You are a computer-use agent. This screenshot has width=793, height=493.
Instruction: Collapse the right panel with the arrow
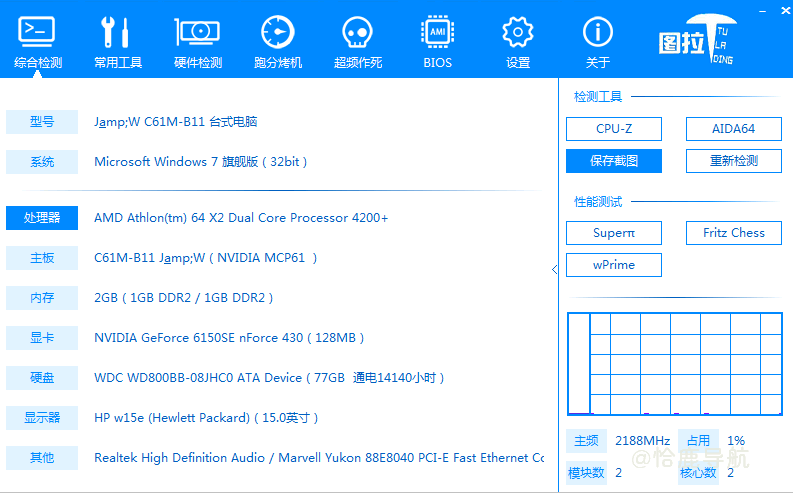555,269
